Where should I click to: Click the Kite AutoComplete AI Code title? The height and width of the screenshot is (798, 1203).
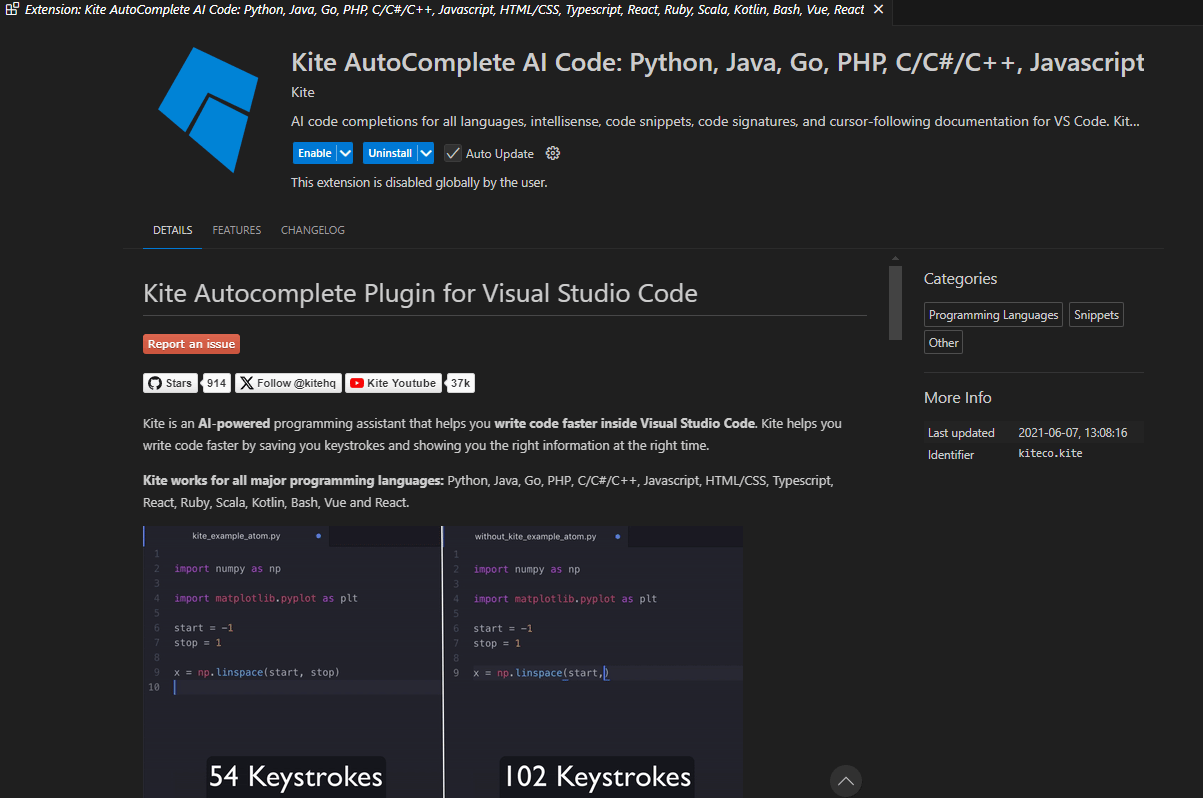click(718, 62)
